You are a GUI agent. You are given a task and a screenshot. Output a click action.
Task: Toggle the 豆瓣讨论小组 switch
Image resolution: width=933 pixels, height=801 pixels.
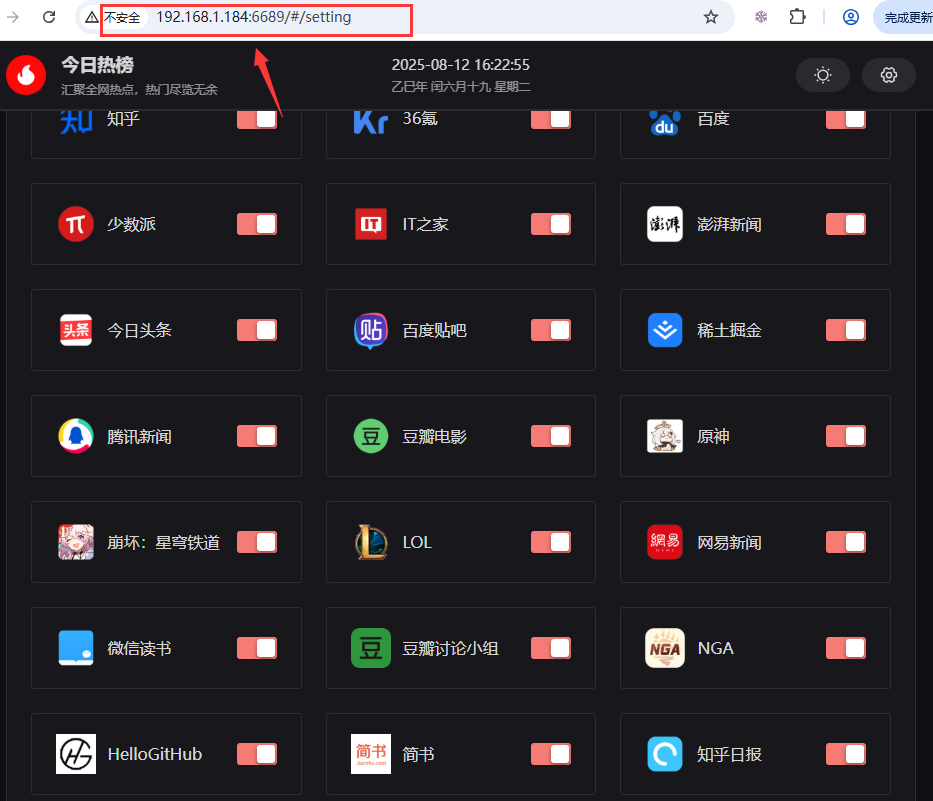point(551,648)
